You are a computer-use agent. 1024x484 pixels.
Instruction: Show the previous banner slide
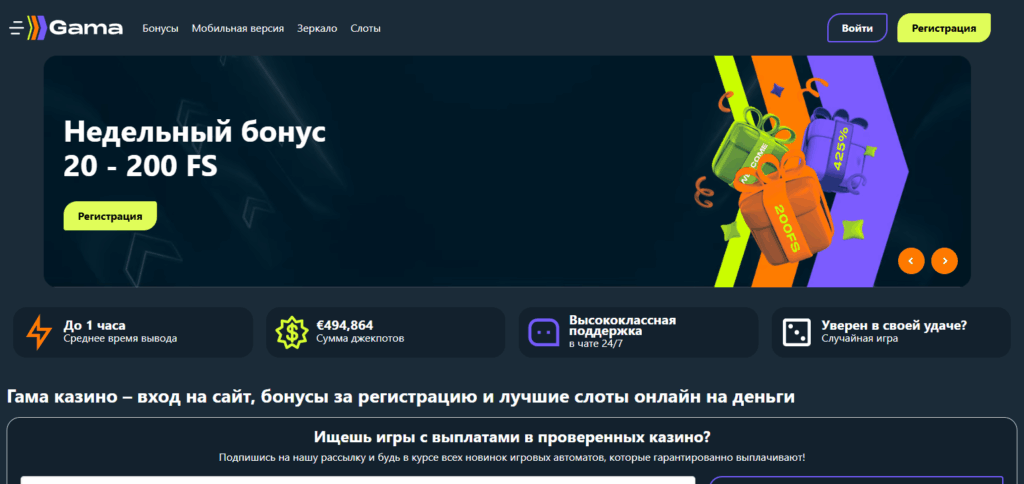click(911, 261)
